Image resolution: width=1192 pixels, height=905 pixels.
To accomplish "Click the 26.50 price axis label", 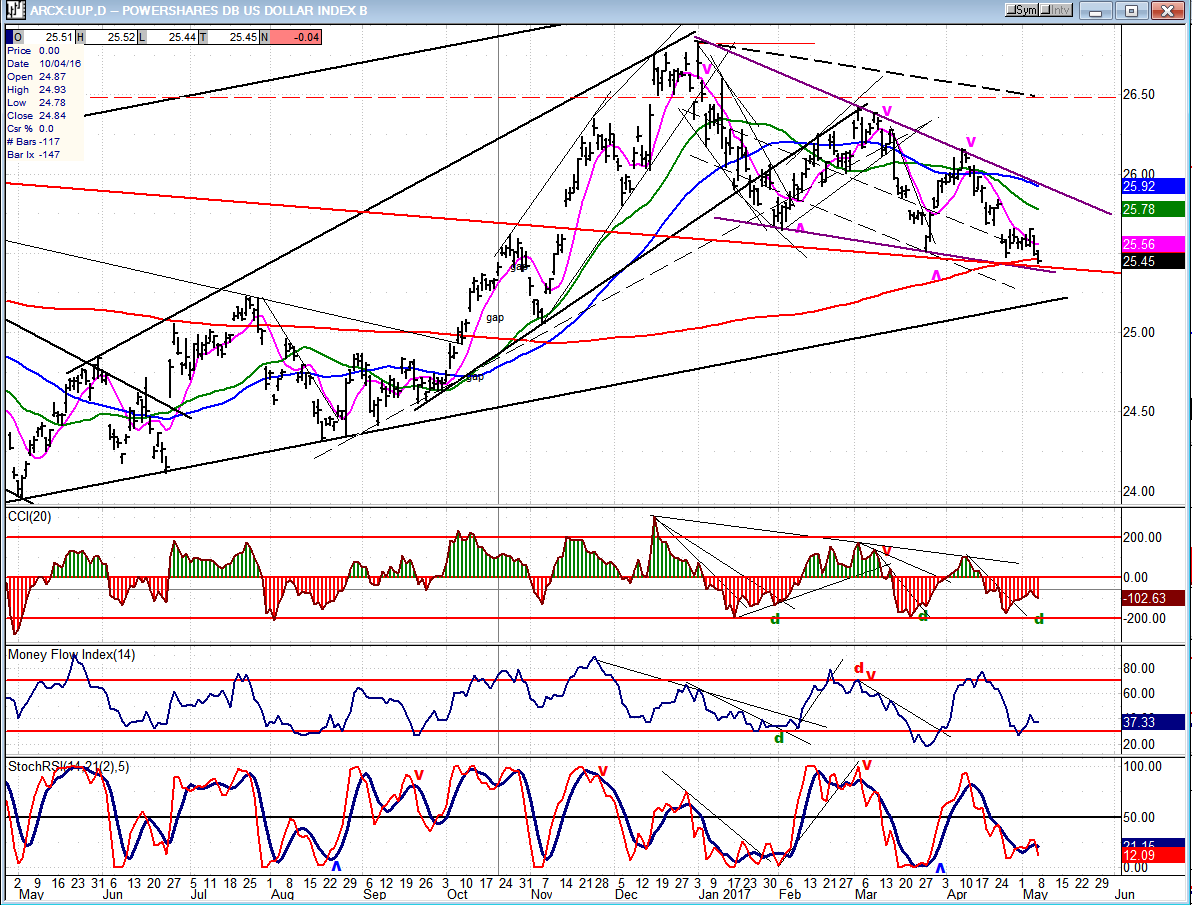I will tap(1138, 94).
